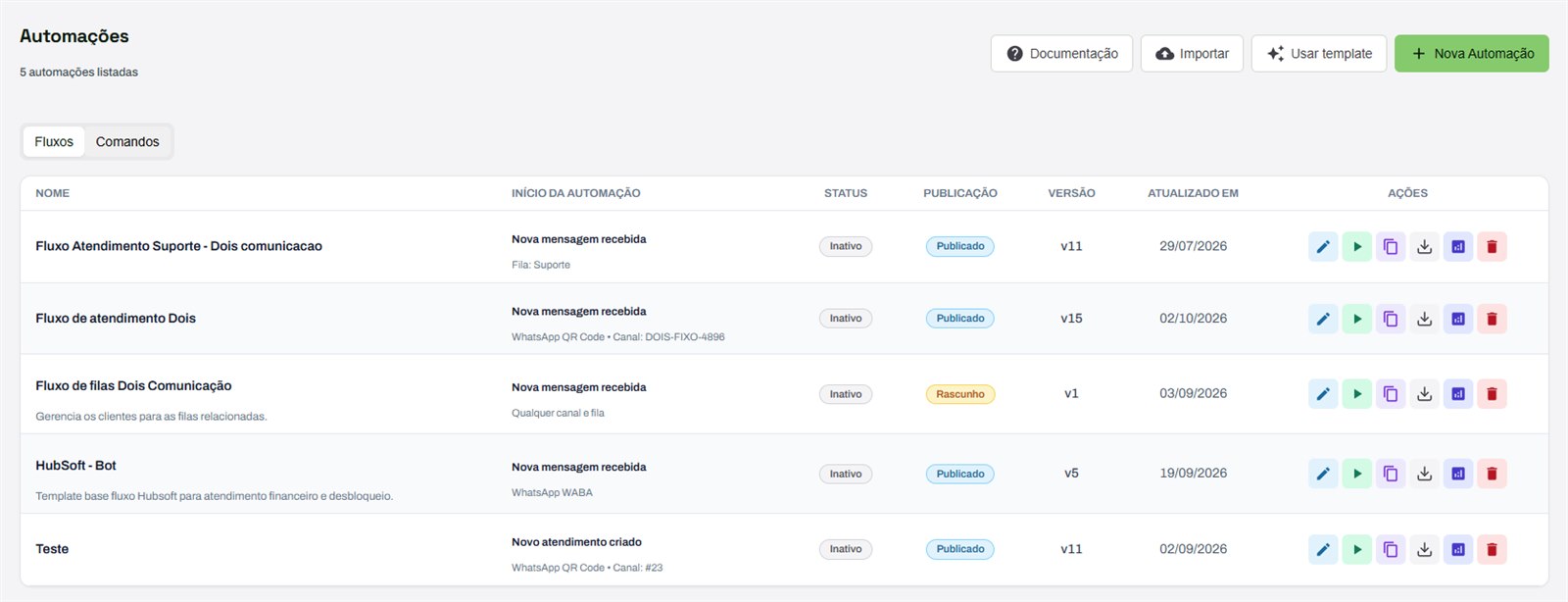
Task: Run the Fluxo de atendimento Dois flow
Action: point(1356,319)
